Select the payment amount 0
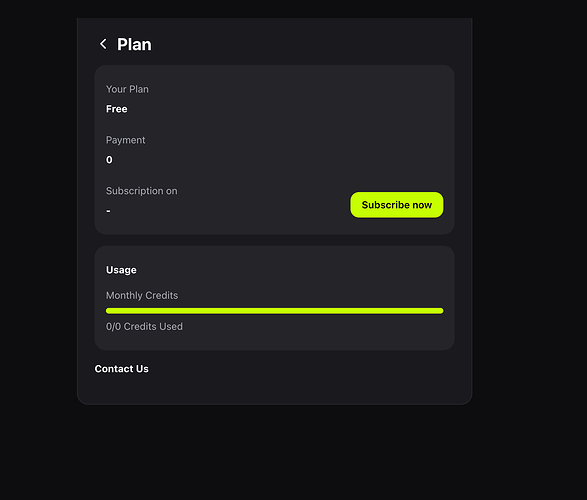587x500 pixels. 109,160
